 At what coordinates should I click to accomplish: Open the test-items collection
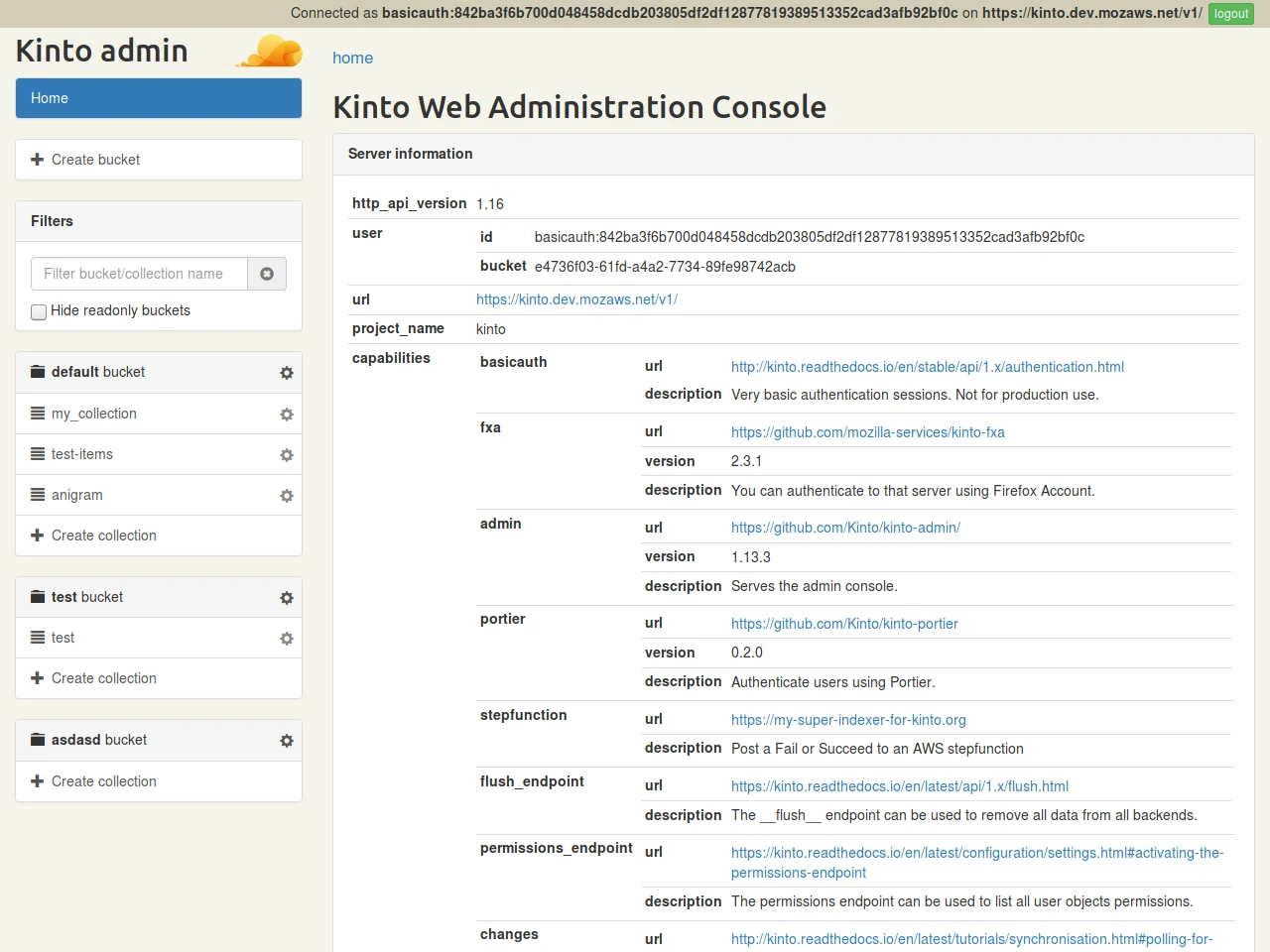point(82,454)
